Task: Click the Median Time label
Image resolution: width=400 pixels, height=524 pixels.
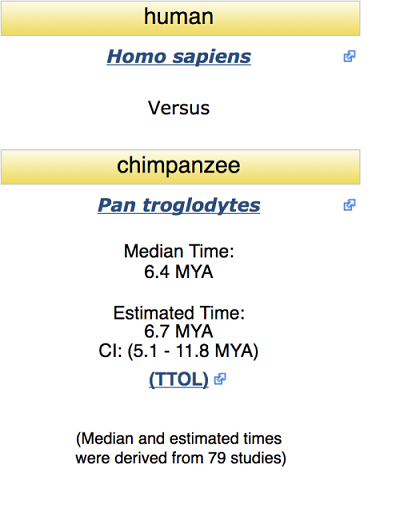Action: pos(179,251)
